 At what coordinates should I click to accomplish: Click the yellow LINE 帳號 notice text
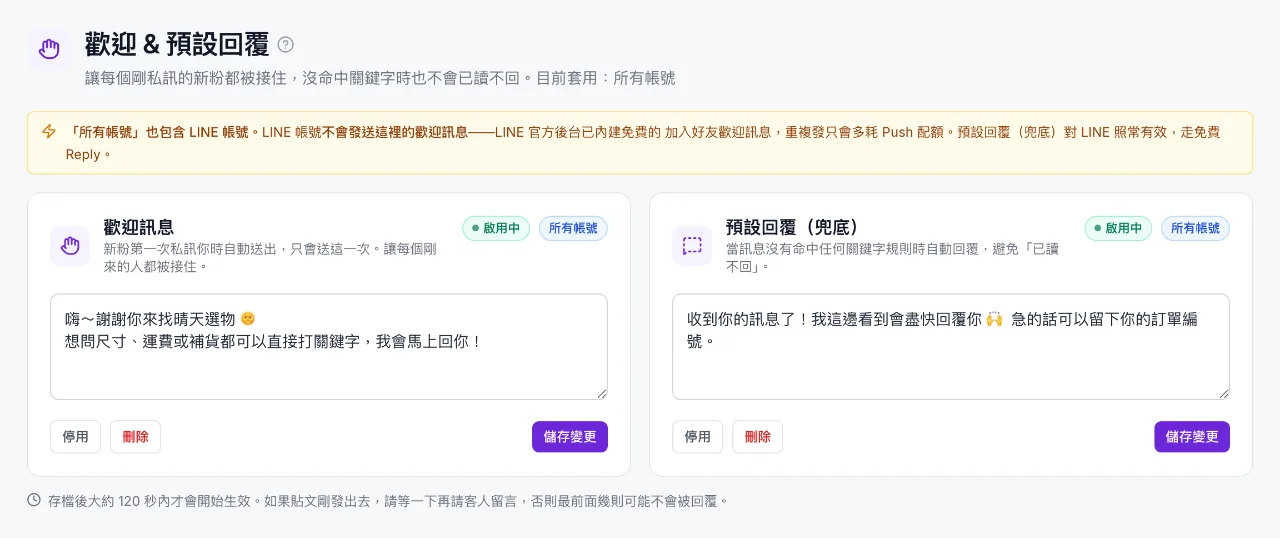click(645, 143)
